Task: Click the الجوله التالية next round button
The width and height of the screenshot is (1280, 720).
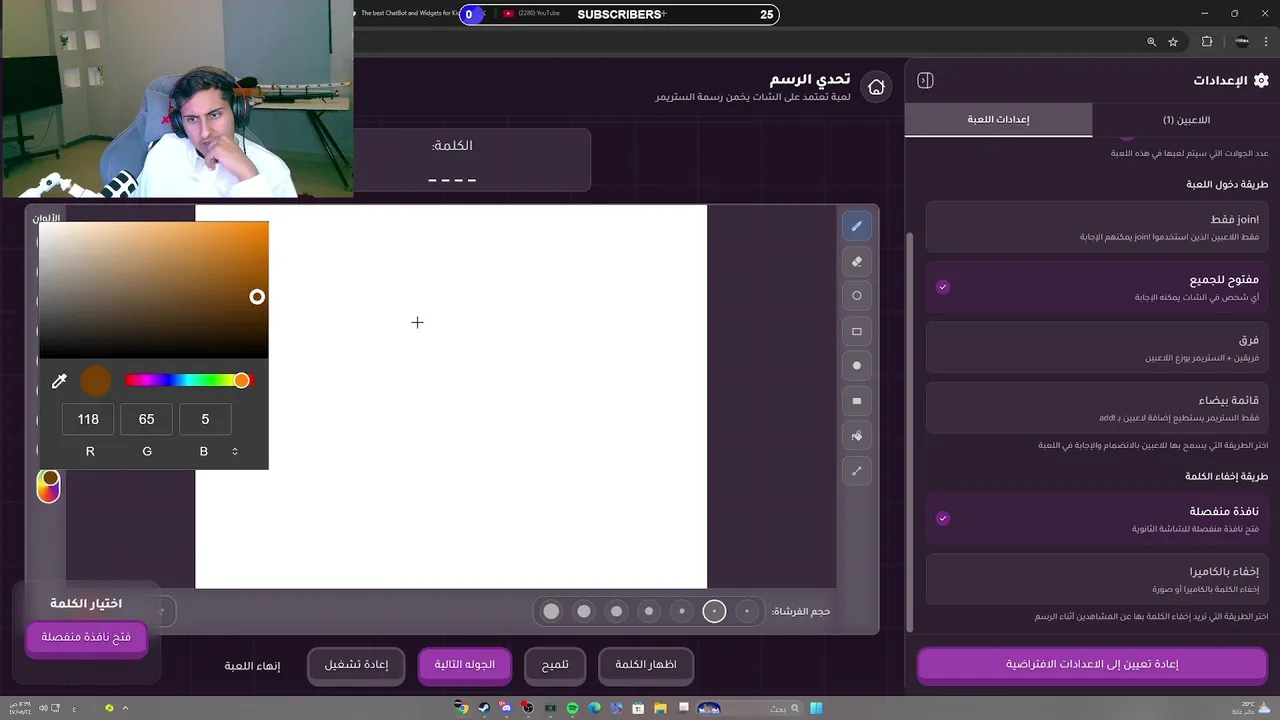Action: pyautogui.click(x=464, y=664)
